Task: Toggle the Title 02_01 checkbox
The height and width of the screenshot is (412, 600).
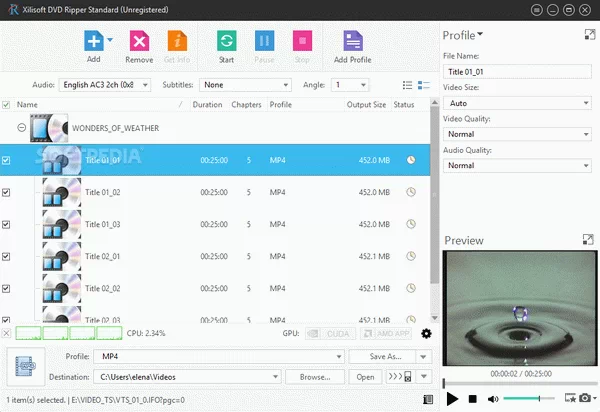Action: point(7,256)
